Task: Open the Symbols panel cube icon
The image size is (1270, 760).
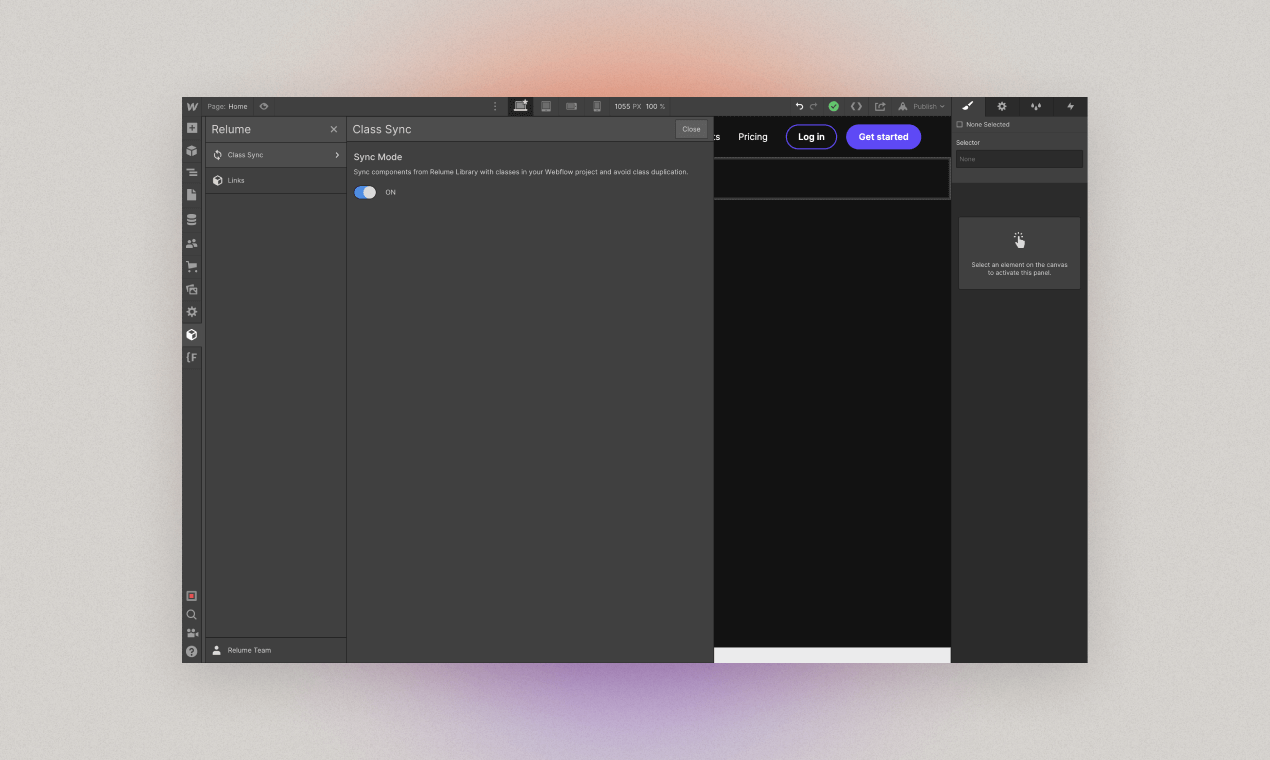Action: [192, 151]
